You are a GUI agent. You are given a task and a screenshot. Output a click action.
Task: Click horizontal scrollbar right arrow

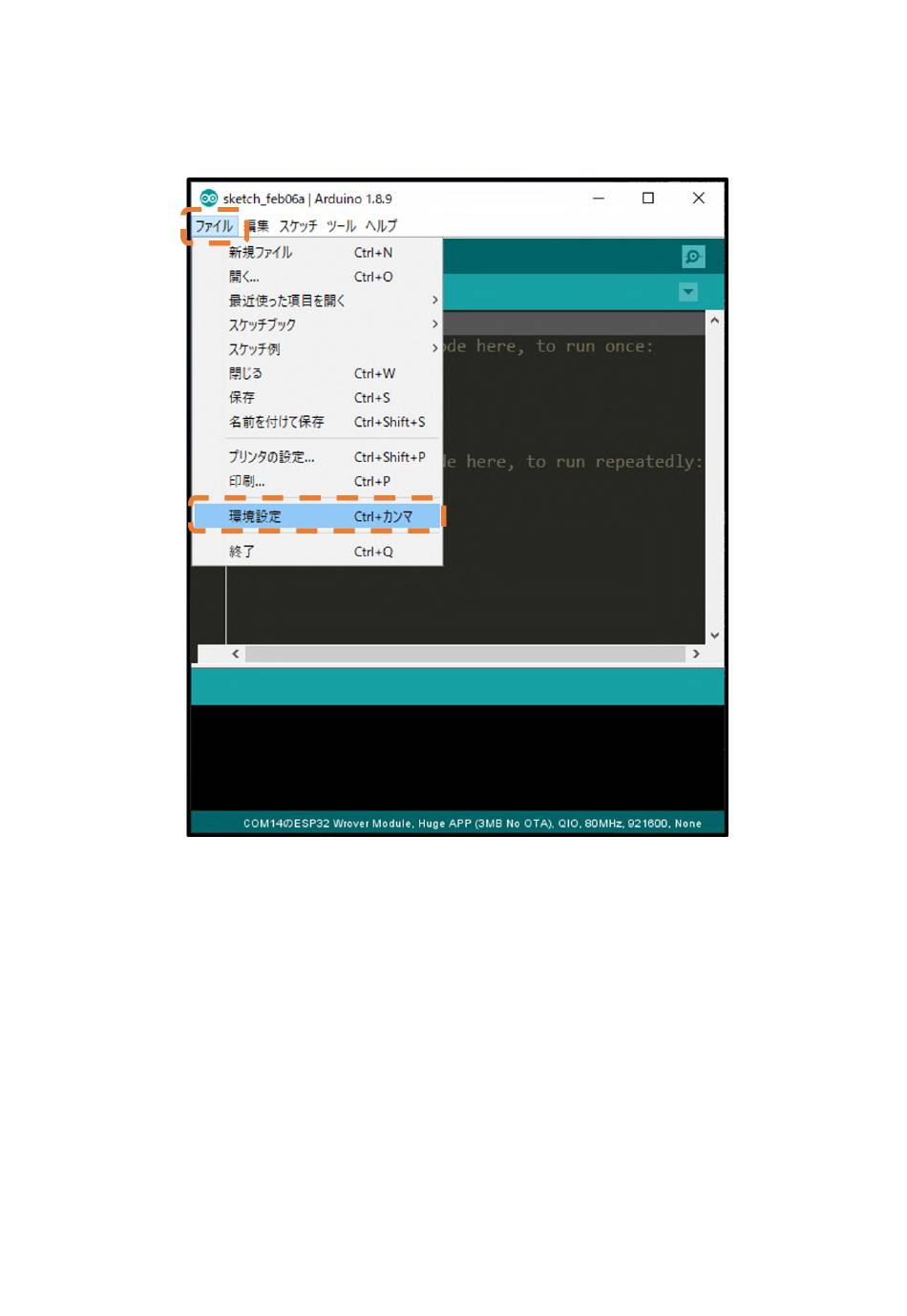click(x=696, y=654)
